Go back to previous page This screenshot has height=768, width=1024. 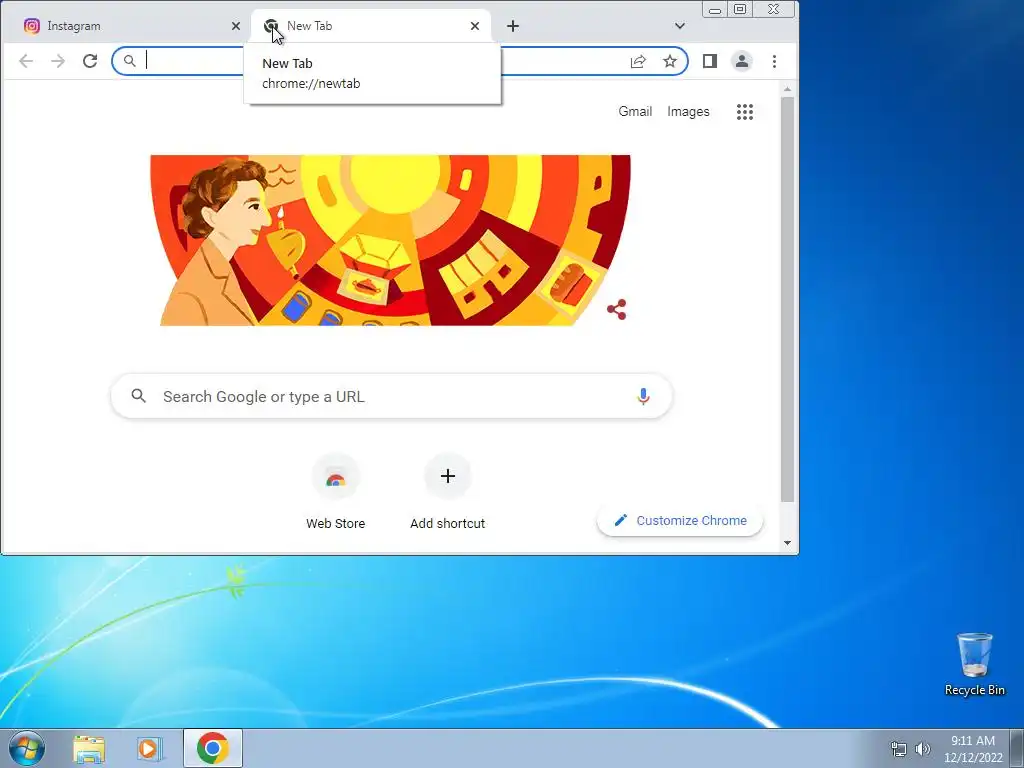tap(26, 61)
